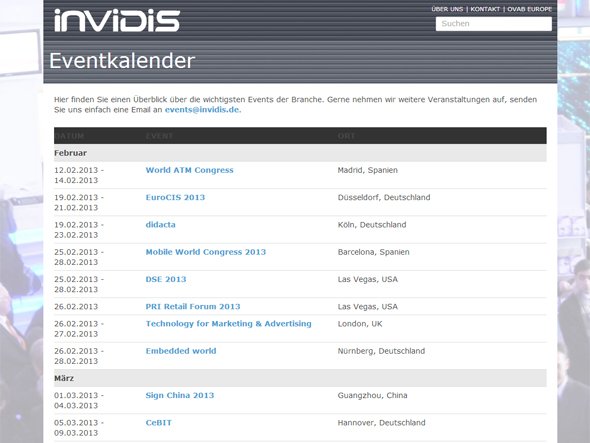Open Embedded world event link
590x443 pixels.
coord(181,351)
